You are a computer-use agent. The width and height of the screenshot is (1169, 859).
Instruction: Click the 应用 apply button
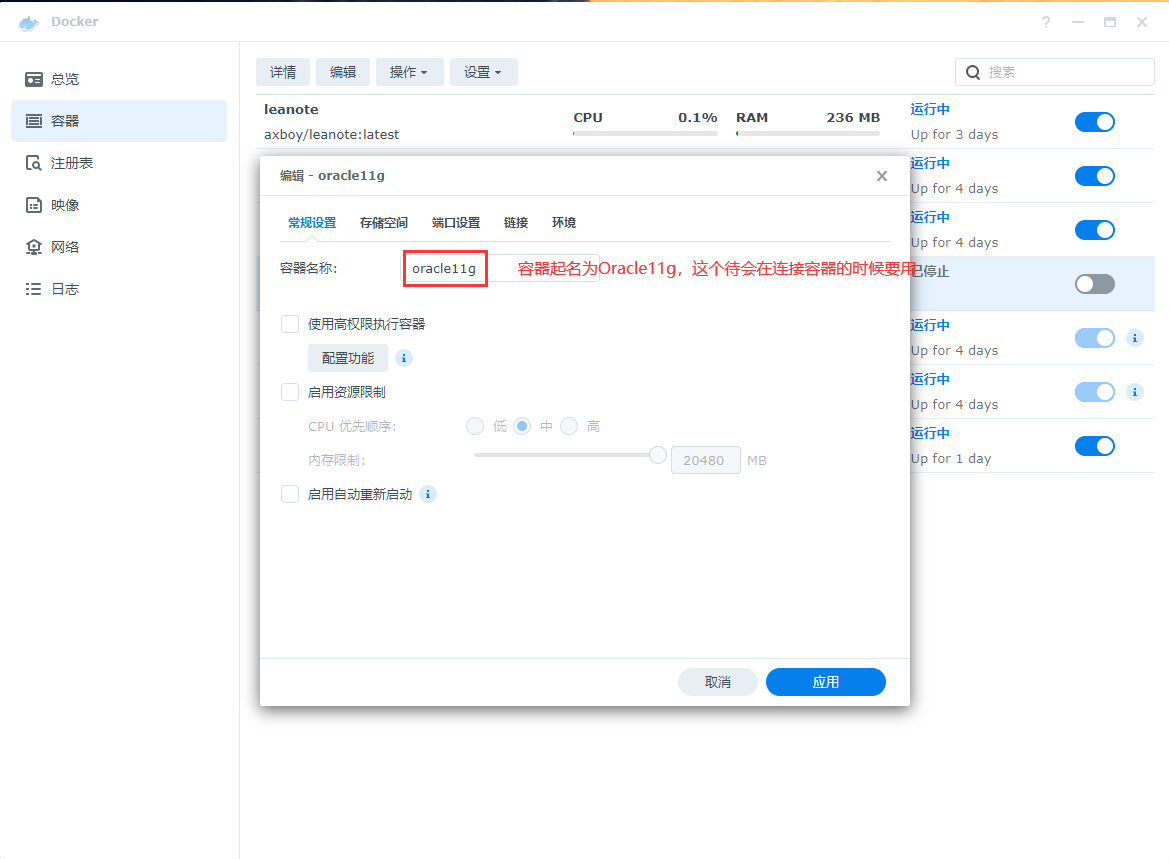coord(825,682)
